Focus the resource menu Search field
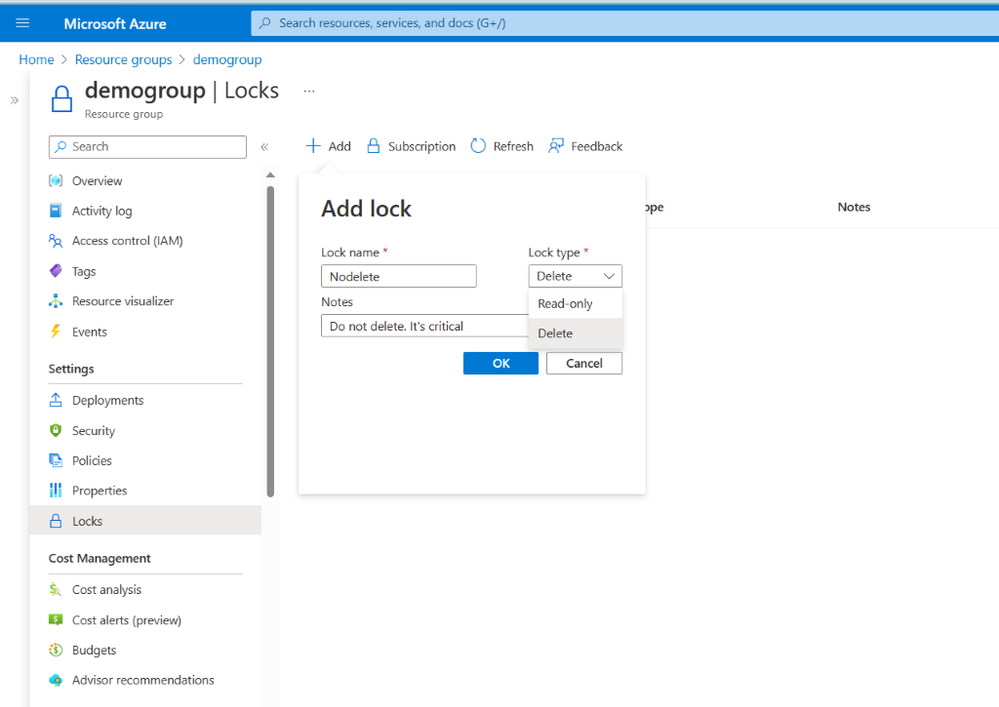This screenshot has height=707, width=999. pos(148,146)
